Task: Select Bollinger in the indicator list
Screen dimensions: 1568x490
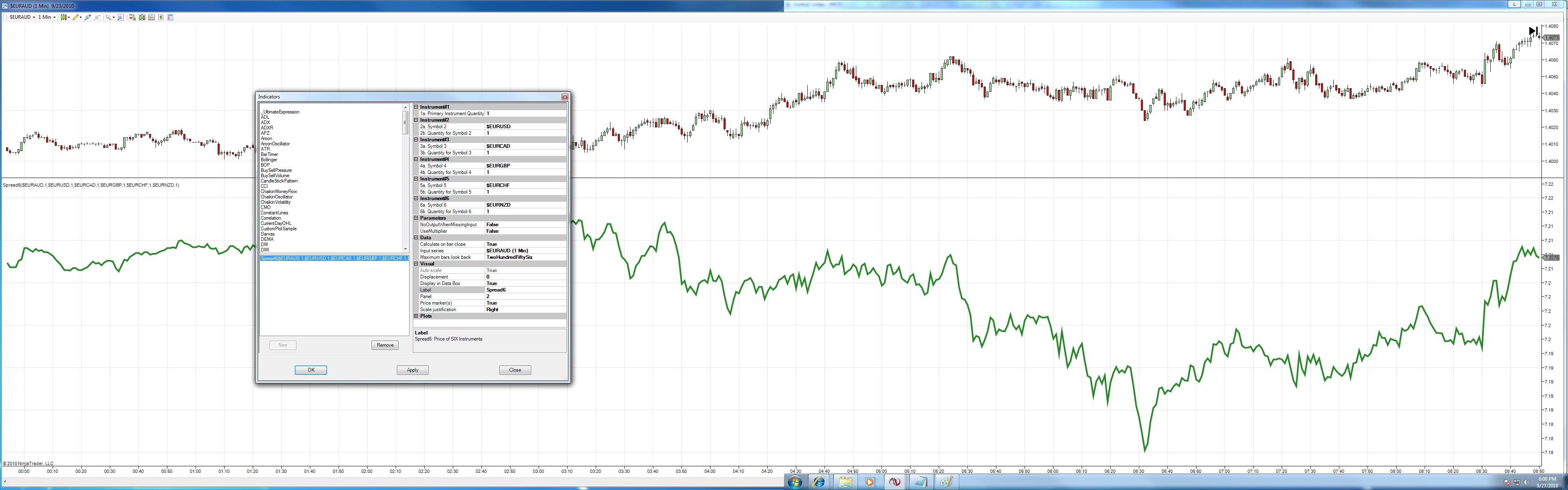Action: (269, 160)
